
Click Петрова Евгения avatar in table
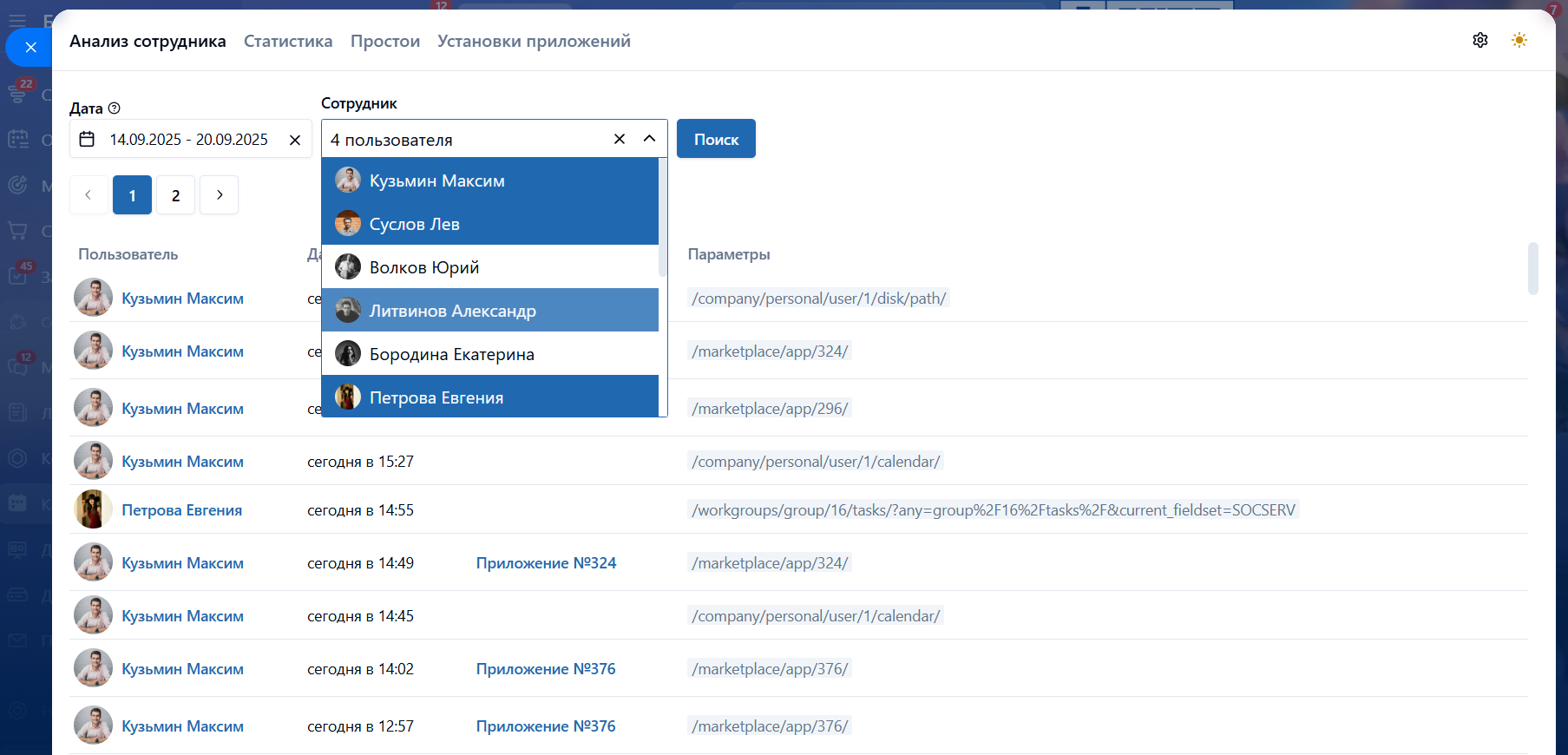(x=93, y=510)
